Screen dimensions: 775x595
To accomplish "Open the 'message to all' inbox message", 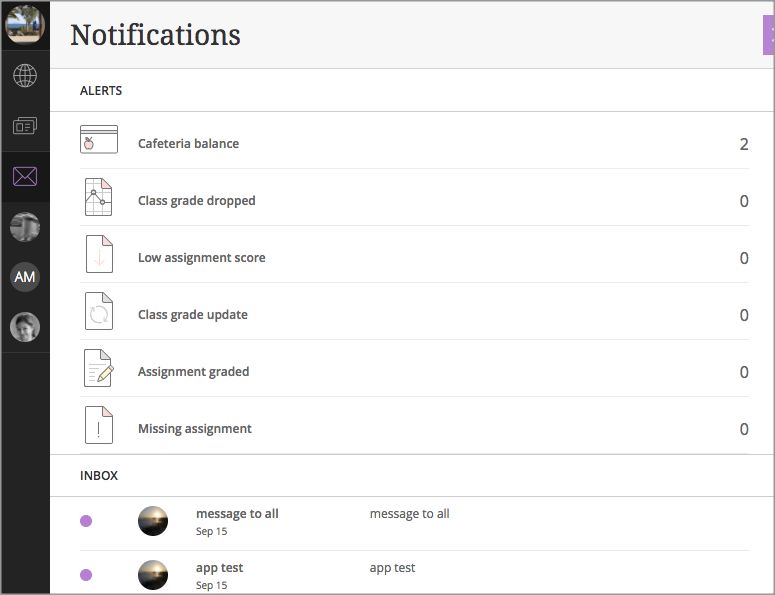I will click(x=414, y=523).
